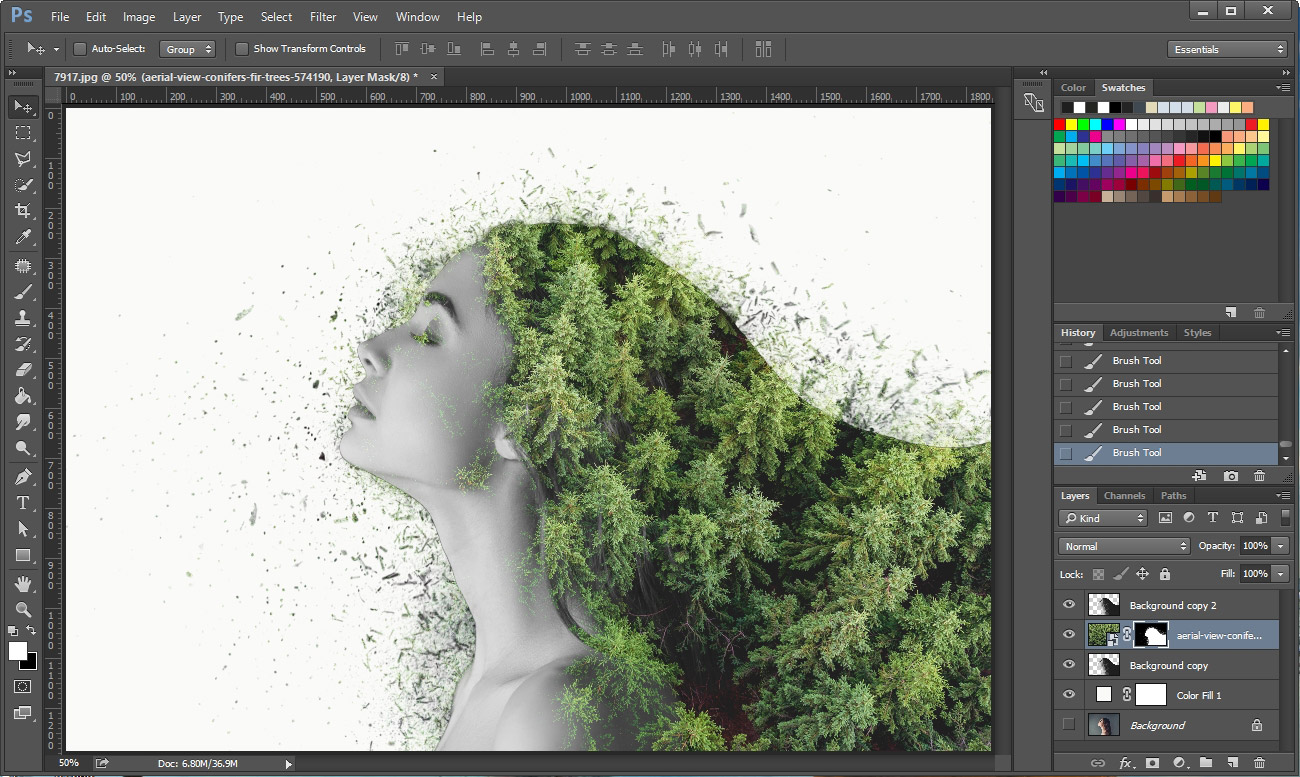Select the Pen tool
The image size is (1300, 777).
tap(23, 477)
